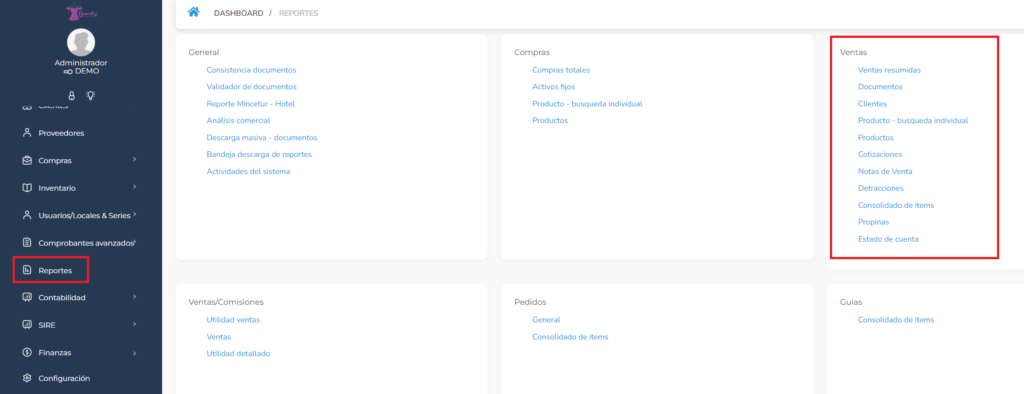Open Validador de documentos report

[x=251, y=86]
